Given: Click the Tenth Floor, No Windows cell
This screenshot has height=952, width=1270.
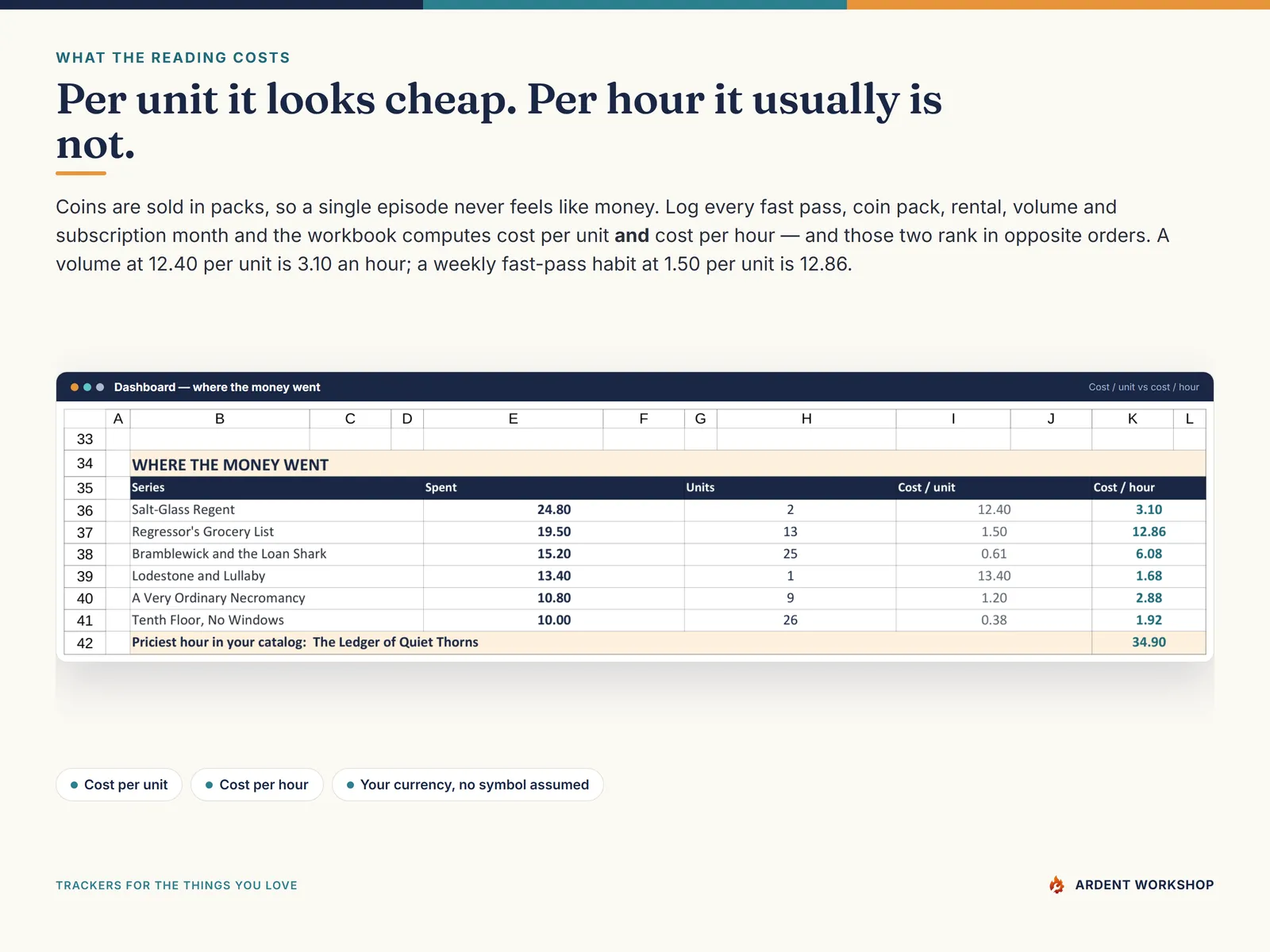Looking at the screenshot, I should point(276,621).
